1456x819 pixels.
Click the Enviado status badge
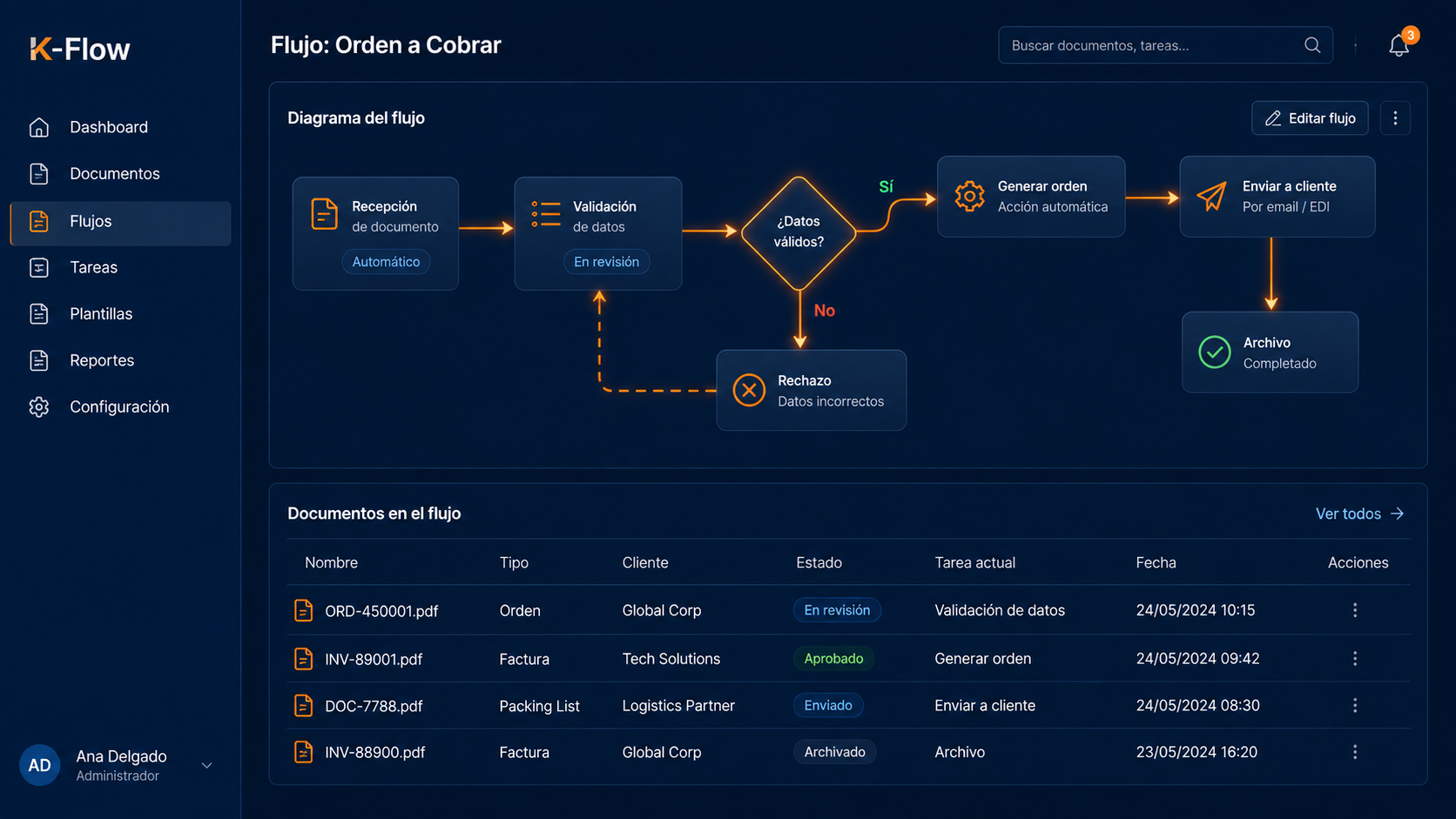coord(828,705)
